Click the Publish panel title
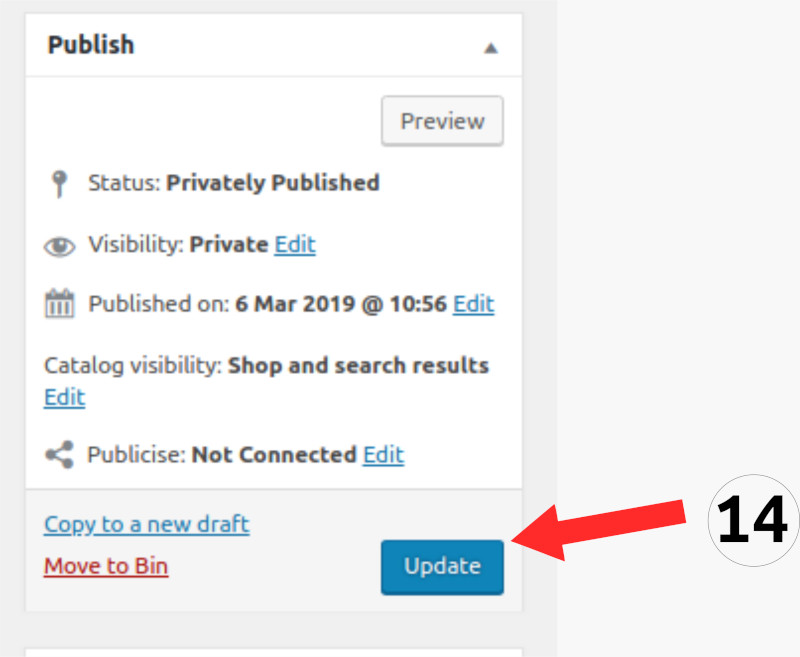 click(x=91, y=45)
